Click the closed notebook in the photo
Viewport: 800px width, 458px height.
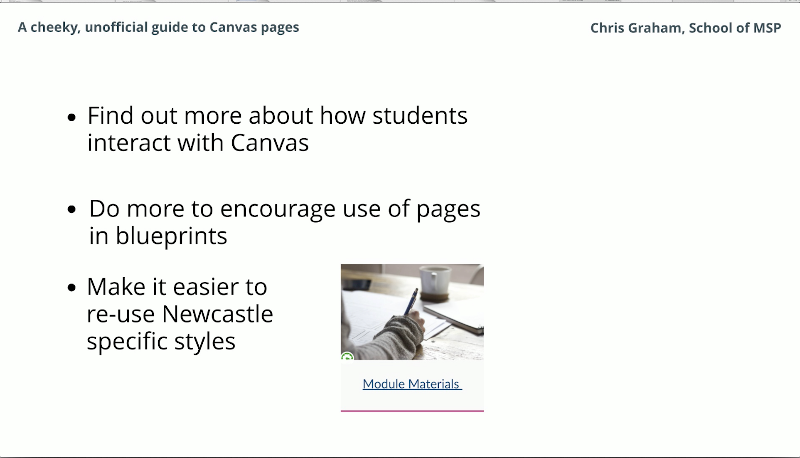pos(461,318)
